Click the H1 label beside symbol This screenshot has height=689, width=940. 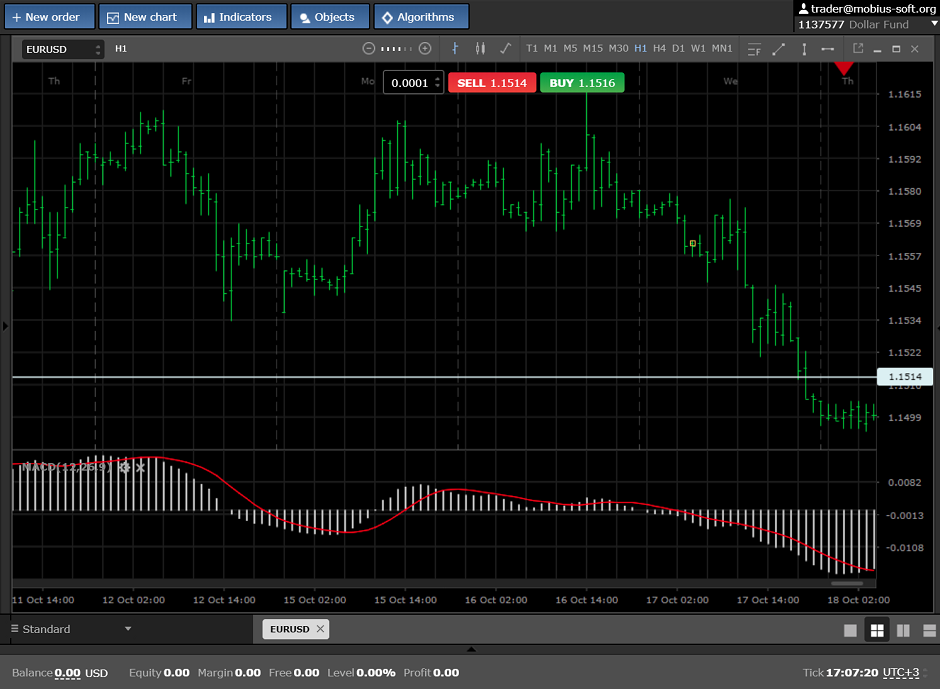pyautogui.click(x=121, y=49)
